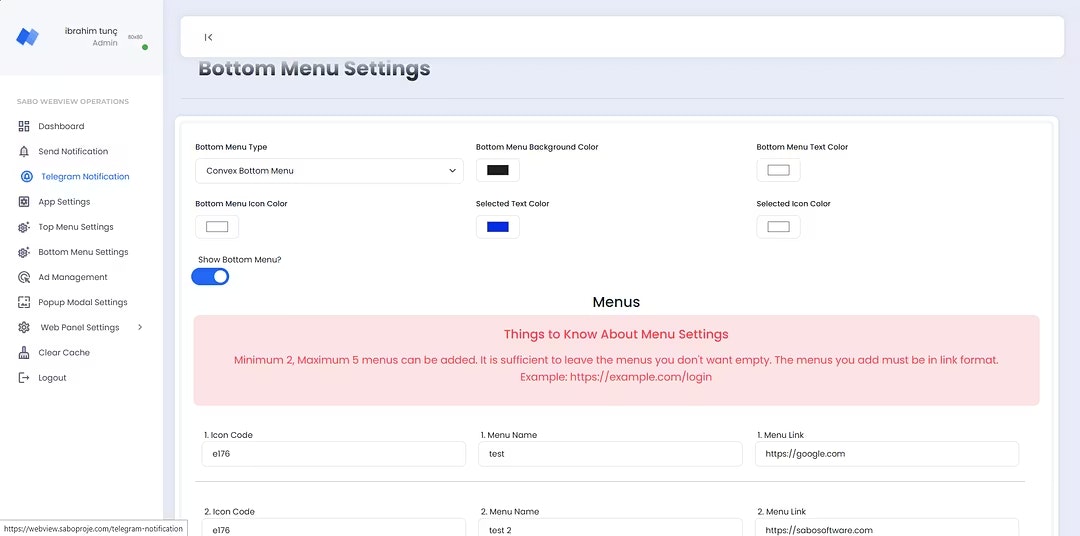Click the 2. Menu Link field
This screenshot has height=536, width=1080.
tap(887, 527)
